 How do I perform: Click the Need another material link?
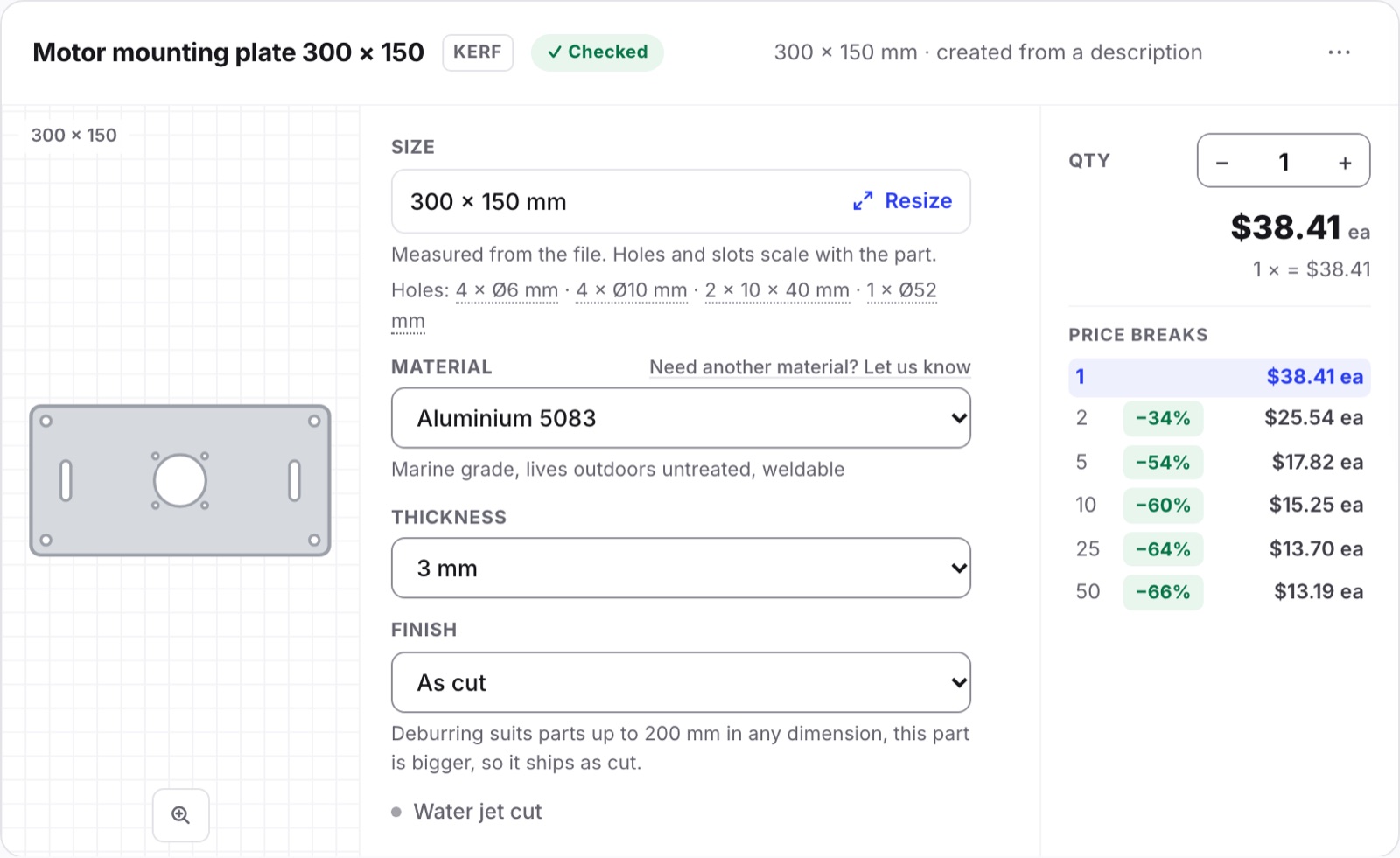point(809,367)
